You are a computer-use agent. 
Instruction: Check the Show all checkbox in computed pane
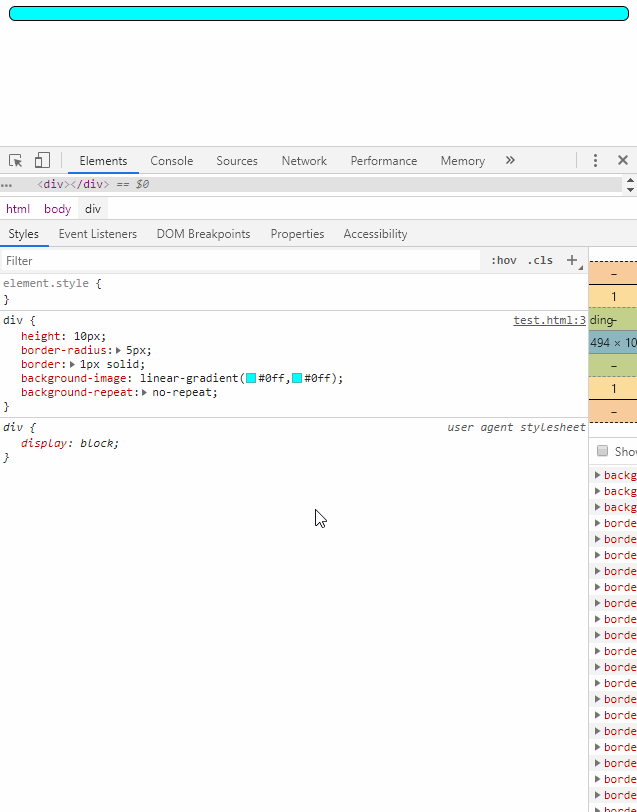tap(603, 451)
